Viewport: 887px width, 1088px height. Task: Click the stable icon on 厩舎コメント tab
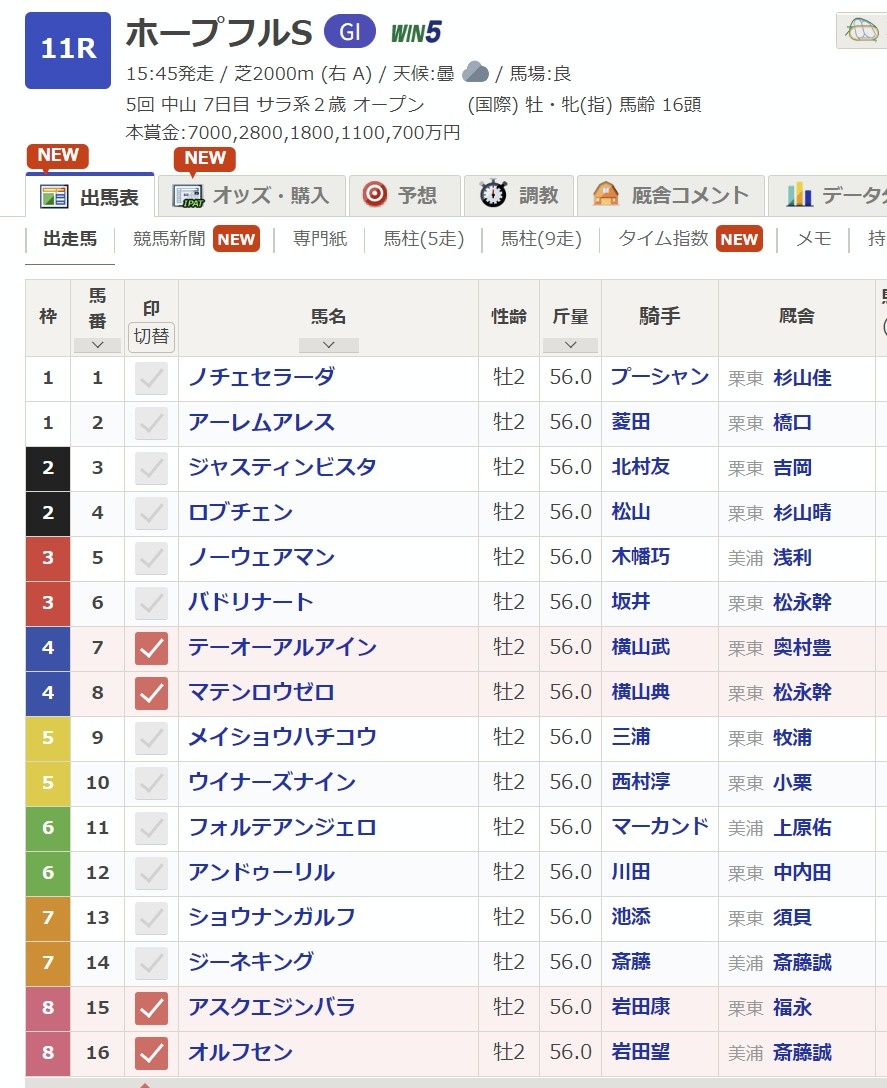coord(606,195)
